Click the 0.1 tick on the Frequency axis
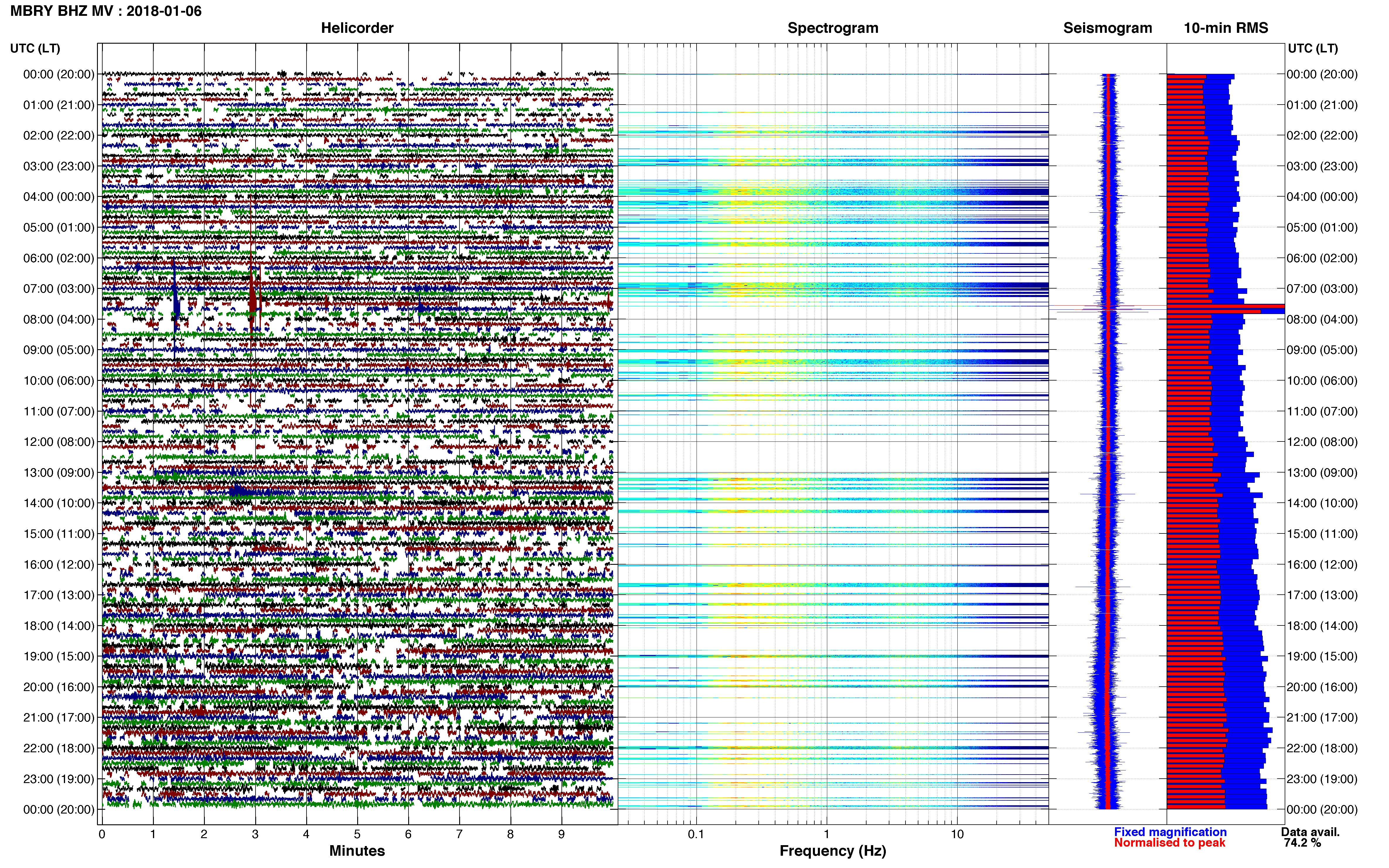This screenshot has width=1389, height=868. (x=696, y=834)
